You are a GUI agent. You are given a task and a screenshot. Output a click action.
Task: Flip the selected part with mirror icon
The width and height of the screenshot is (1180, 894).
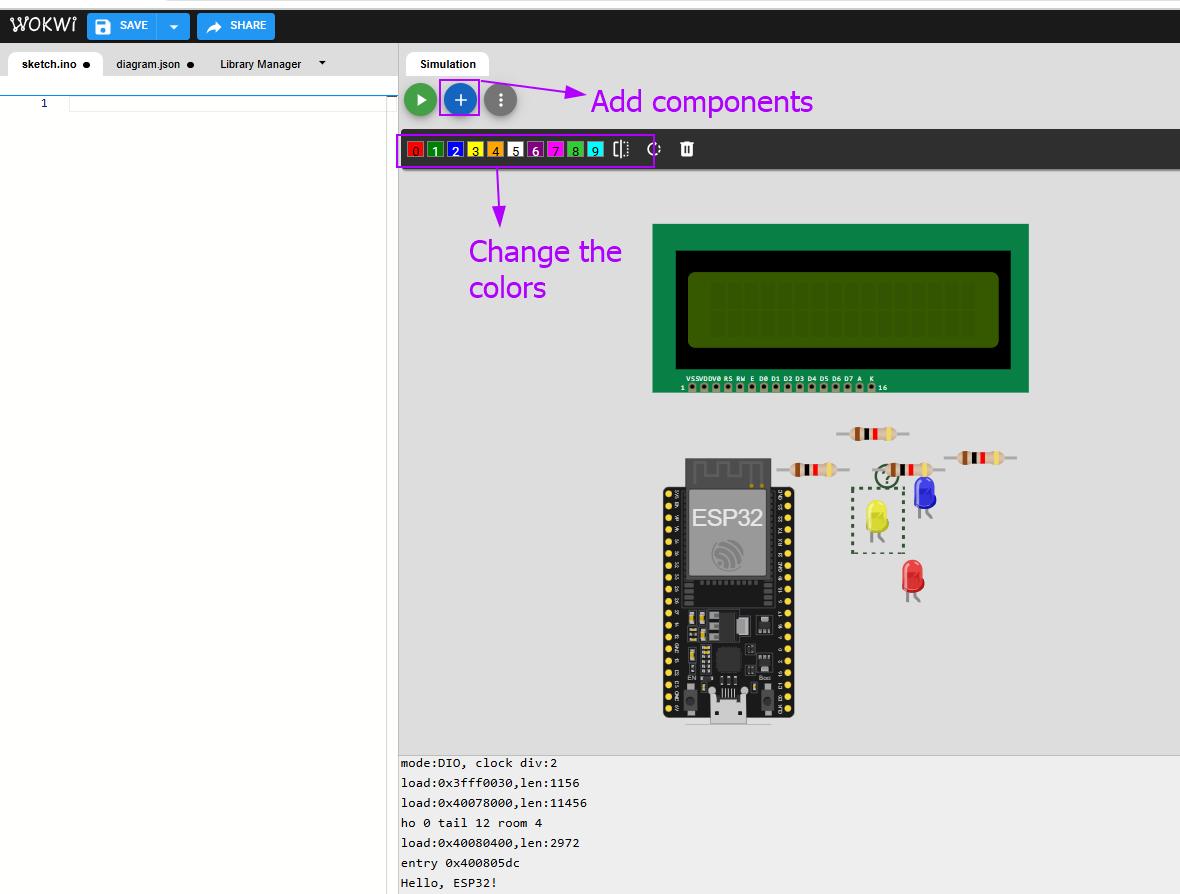click(621, 149)
